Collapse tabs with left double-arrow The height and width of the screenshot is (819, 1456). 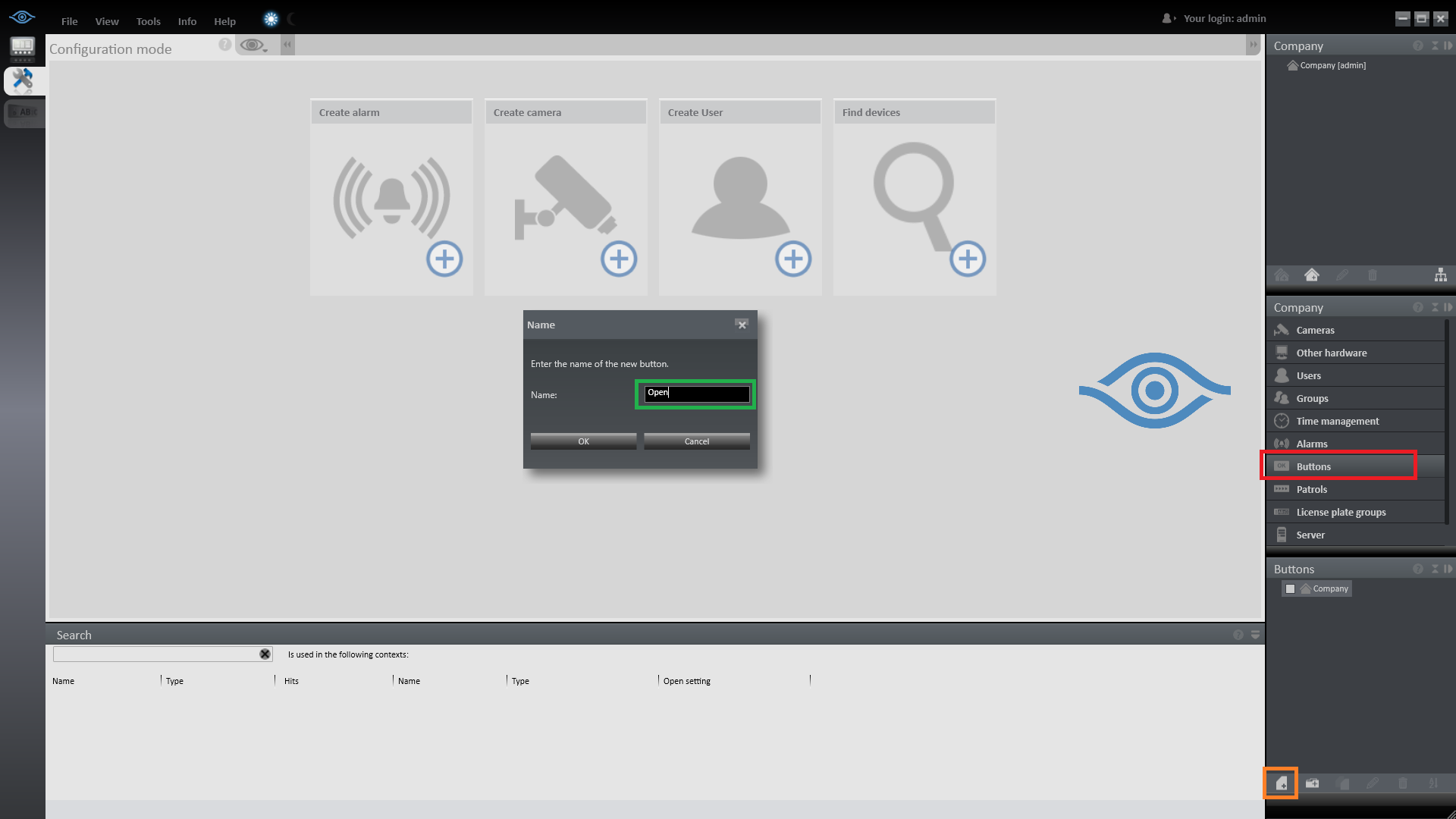coord(287,45)
